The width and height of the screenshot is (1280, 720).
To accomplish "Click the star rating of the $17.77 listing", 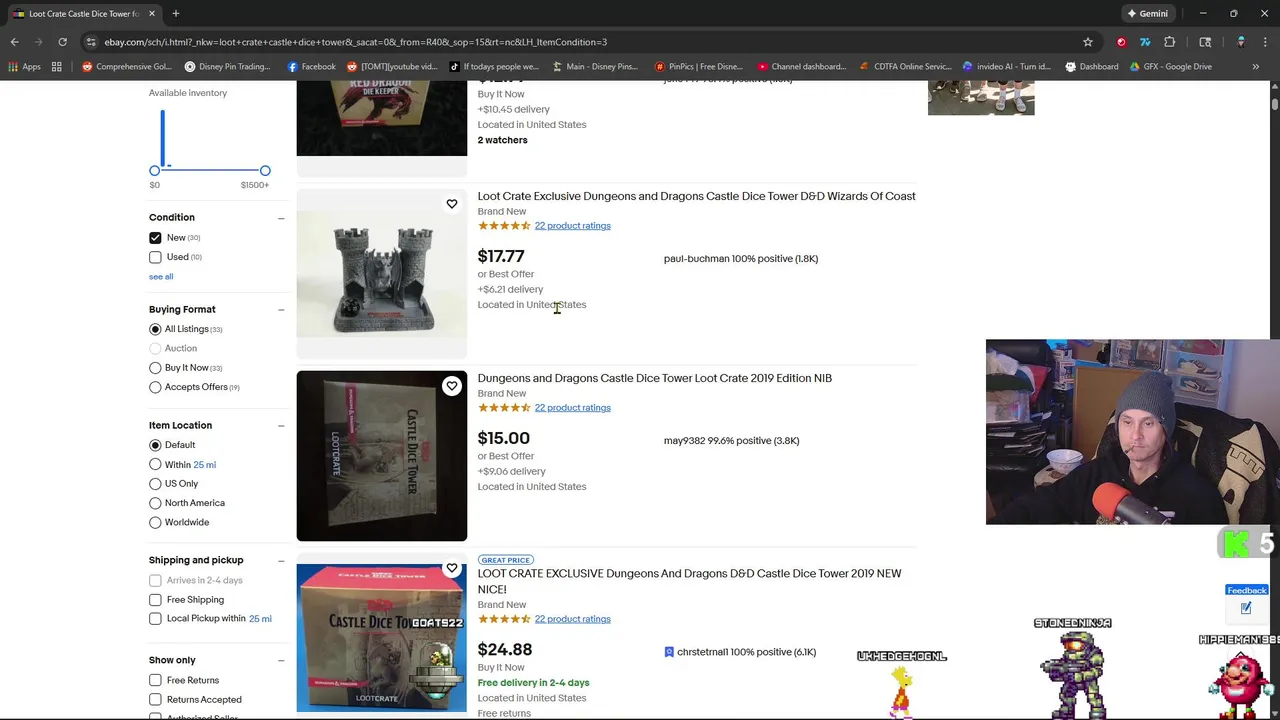I will (x=504, y=226).
